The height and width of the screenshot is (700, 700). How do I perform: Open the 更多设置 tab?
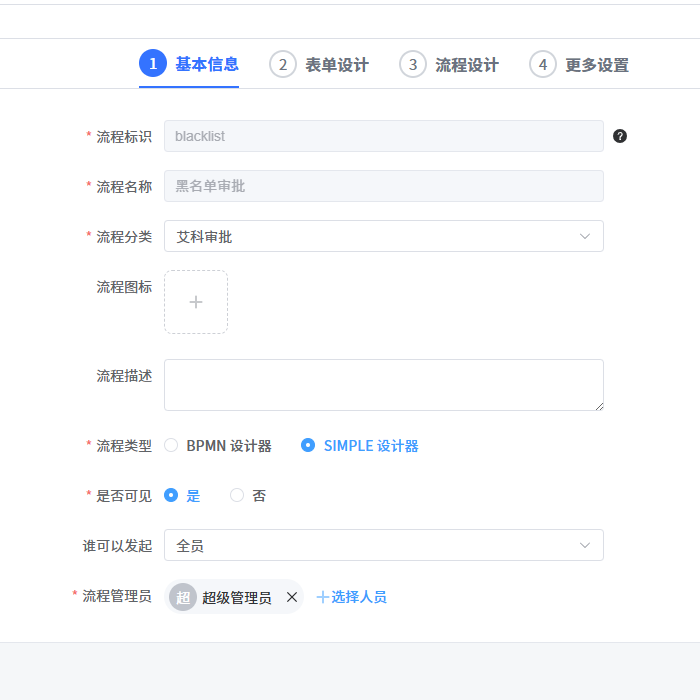(x=596, y=65)
